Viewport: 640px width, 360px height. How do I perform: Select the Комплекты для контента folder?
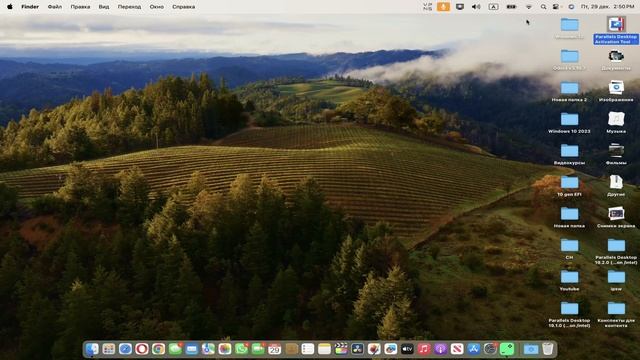coord(616,314)
